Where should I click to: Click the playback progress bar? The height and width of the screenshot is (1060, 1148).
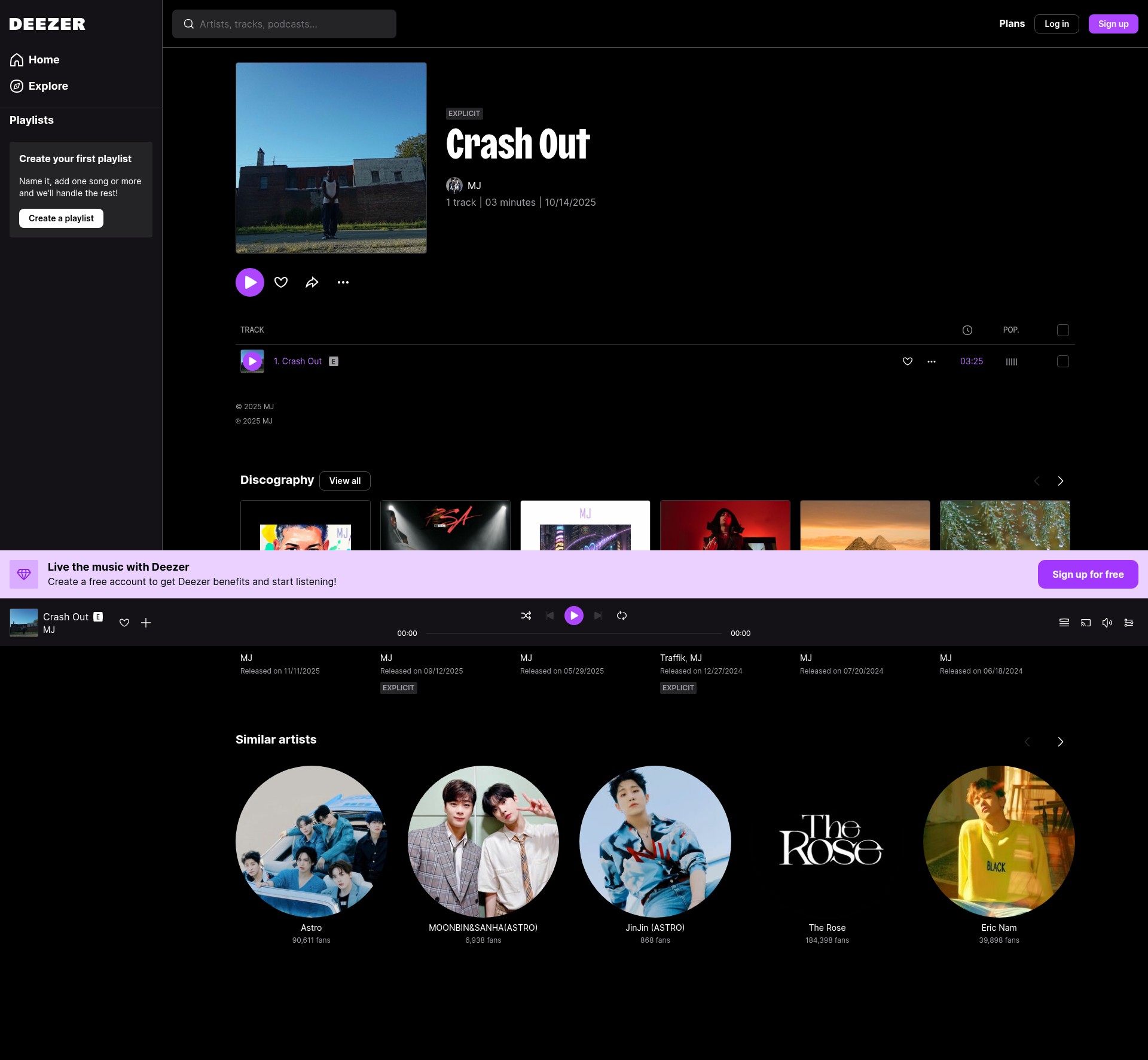click(574, 633)
